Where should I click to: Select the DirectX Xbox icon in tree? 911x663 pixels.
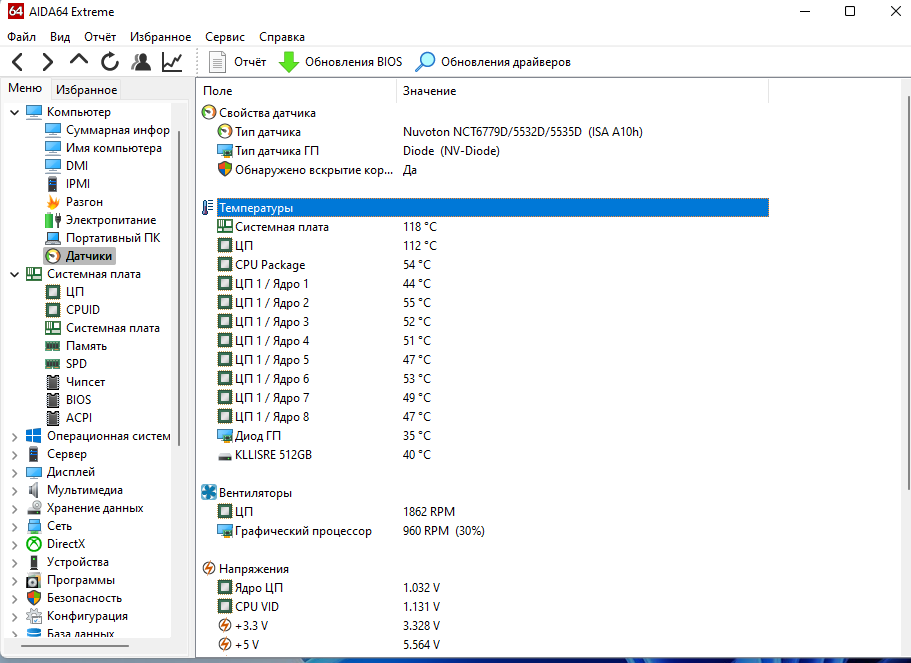[34, 544]
